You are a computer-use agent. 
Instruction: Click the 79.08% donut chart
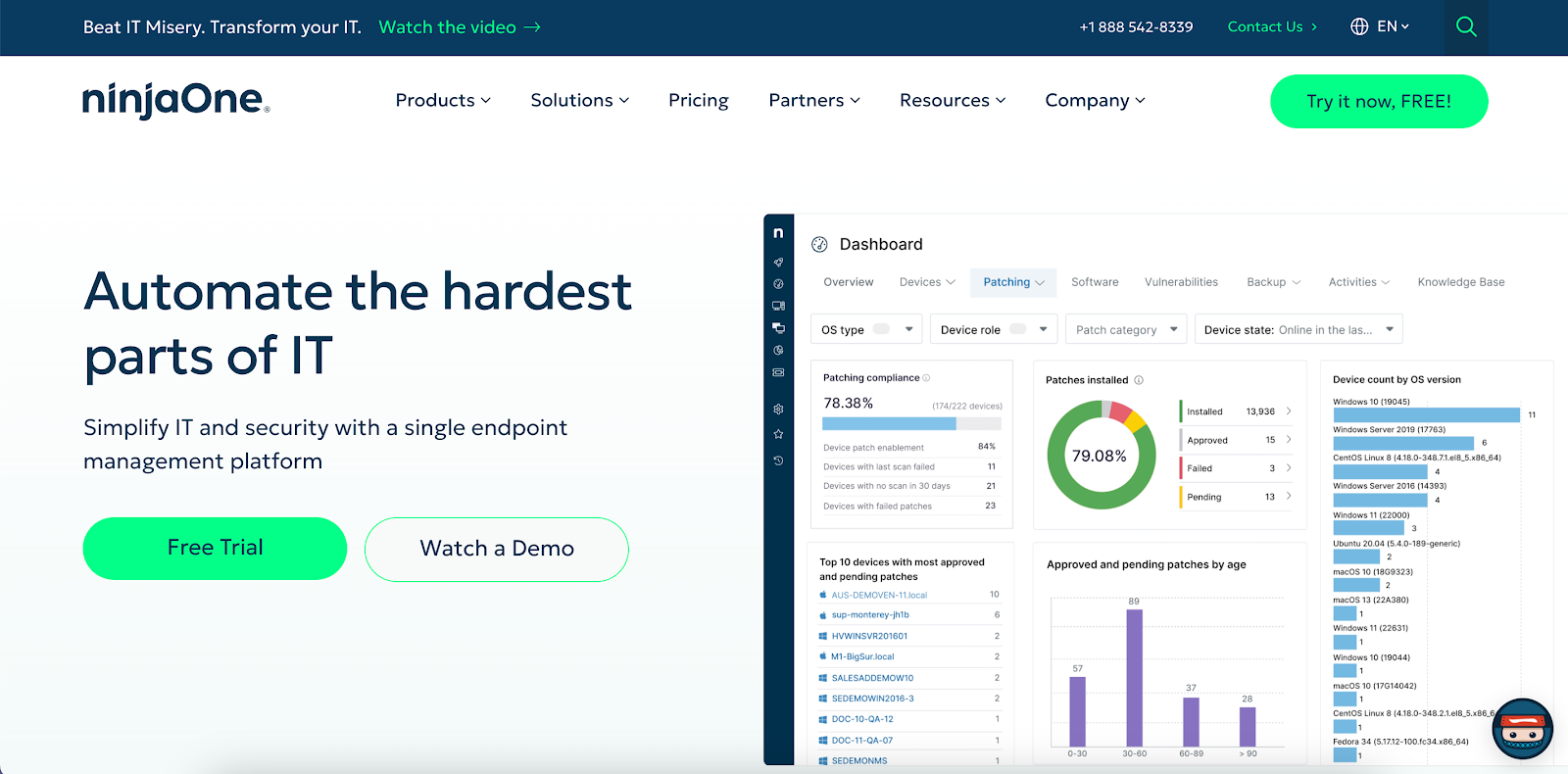click(1100, 456)
